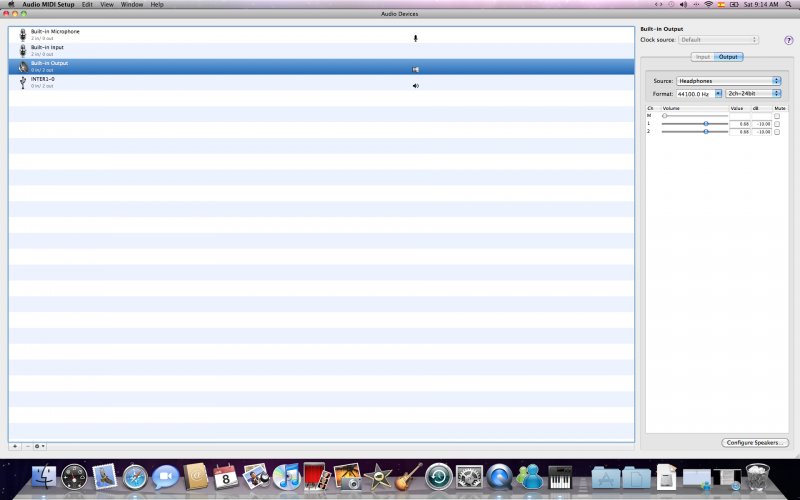Open the Source dropdown showing Headphones

(729, 81)
